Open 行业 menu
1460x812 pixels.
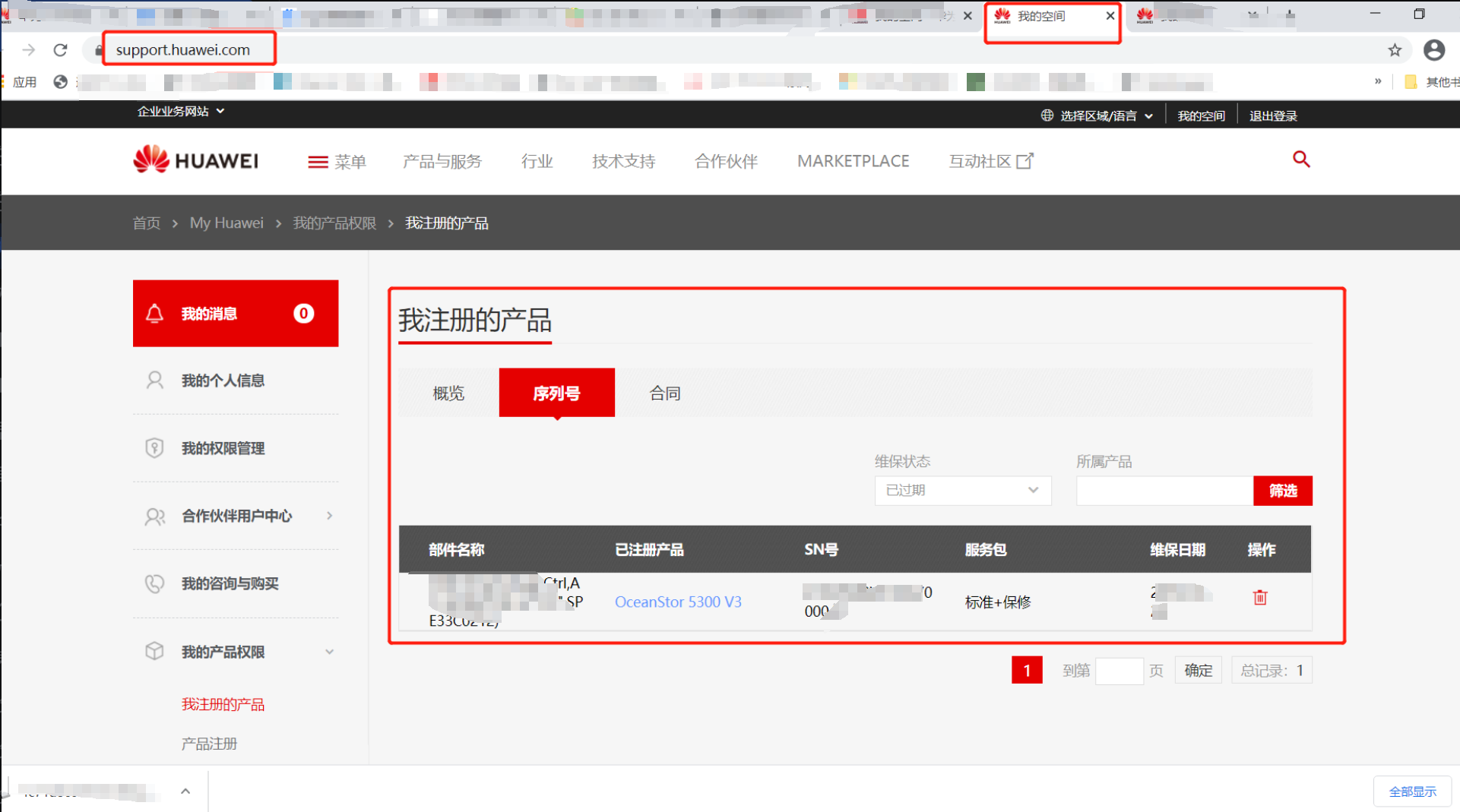[537, 161]
